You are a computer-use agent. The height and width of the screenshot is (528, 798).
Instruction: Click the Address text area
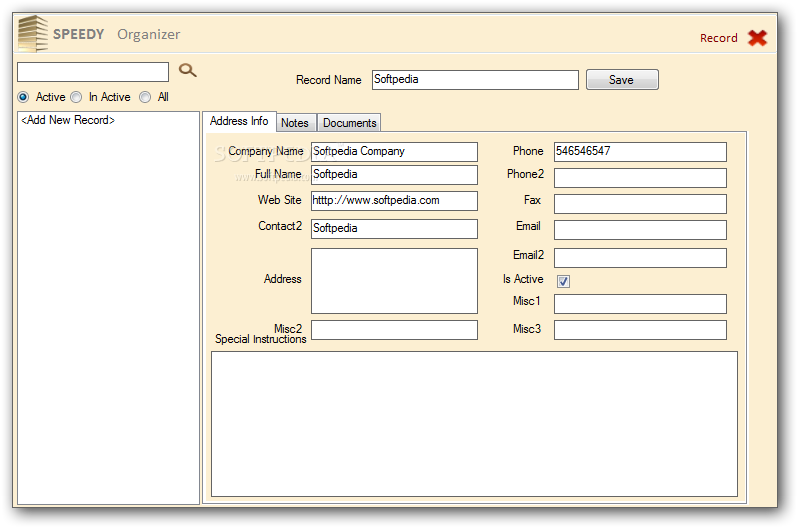[394, 281]
